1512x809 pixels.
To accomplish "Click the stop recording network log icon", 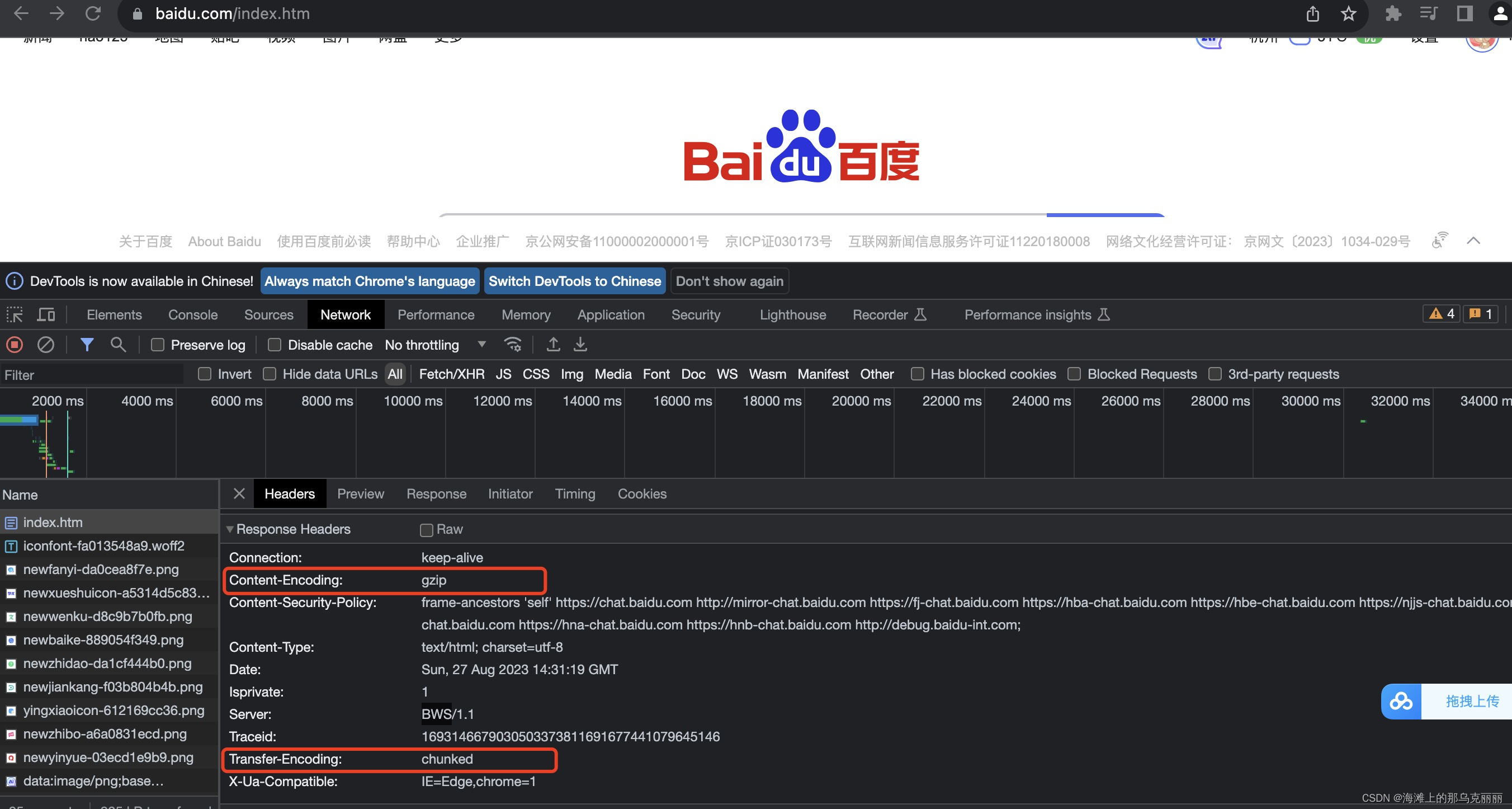I will coord(15,345).
